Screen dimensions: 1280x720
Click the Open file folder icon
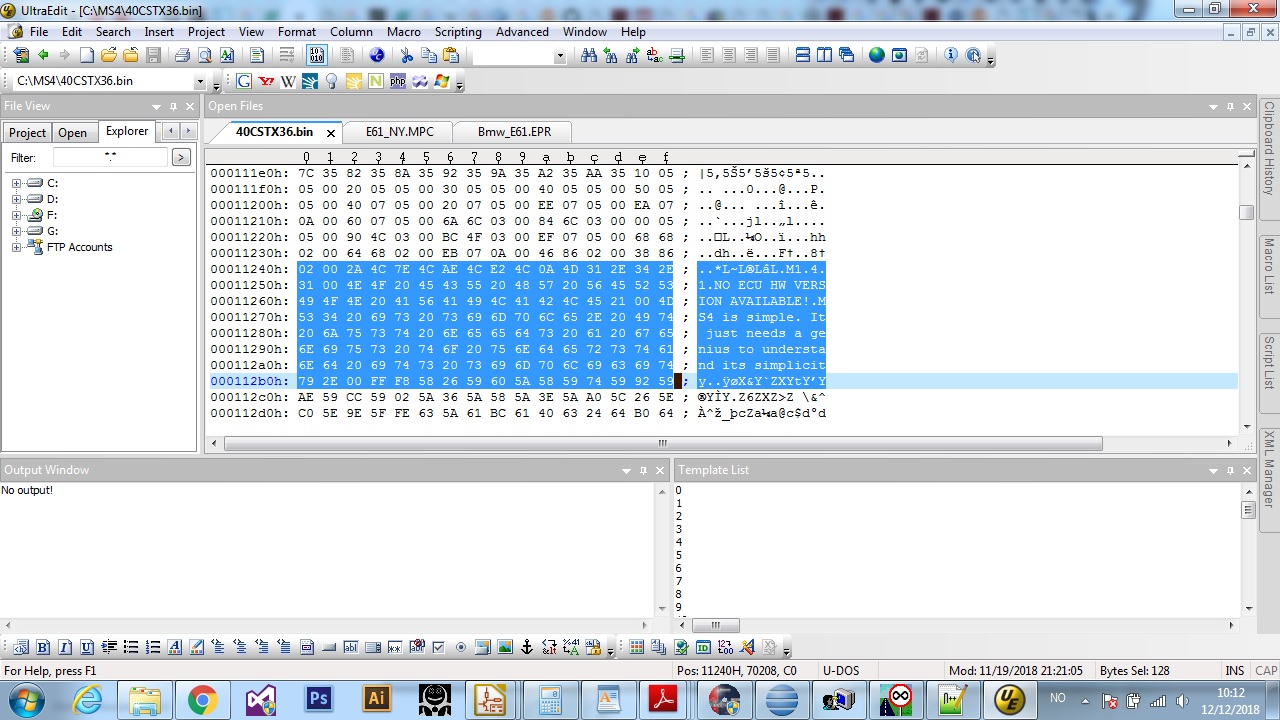pos(109,55)
